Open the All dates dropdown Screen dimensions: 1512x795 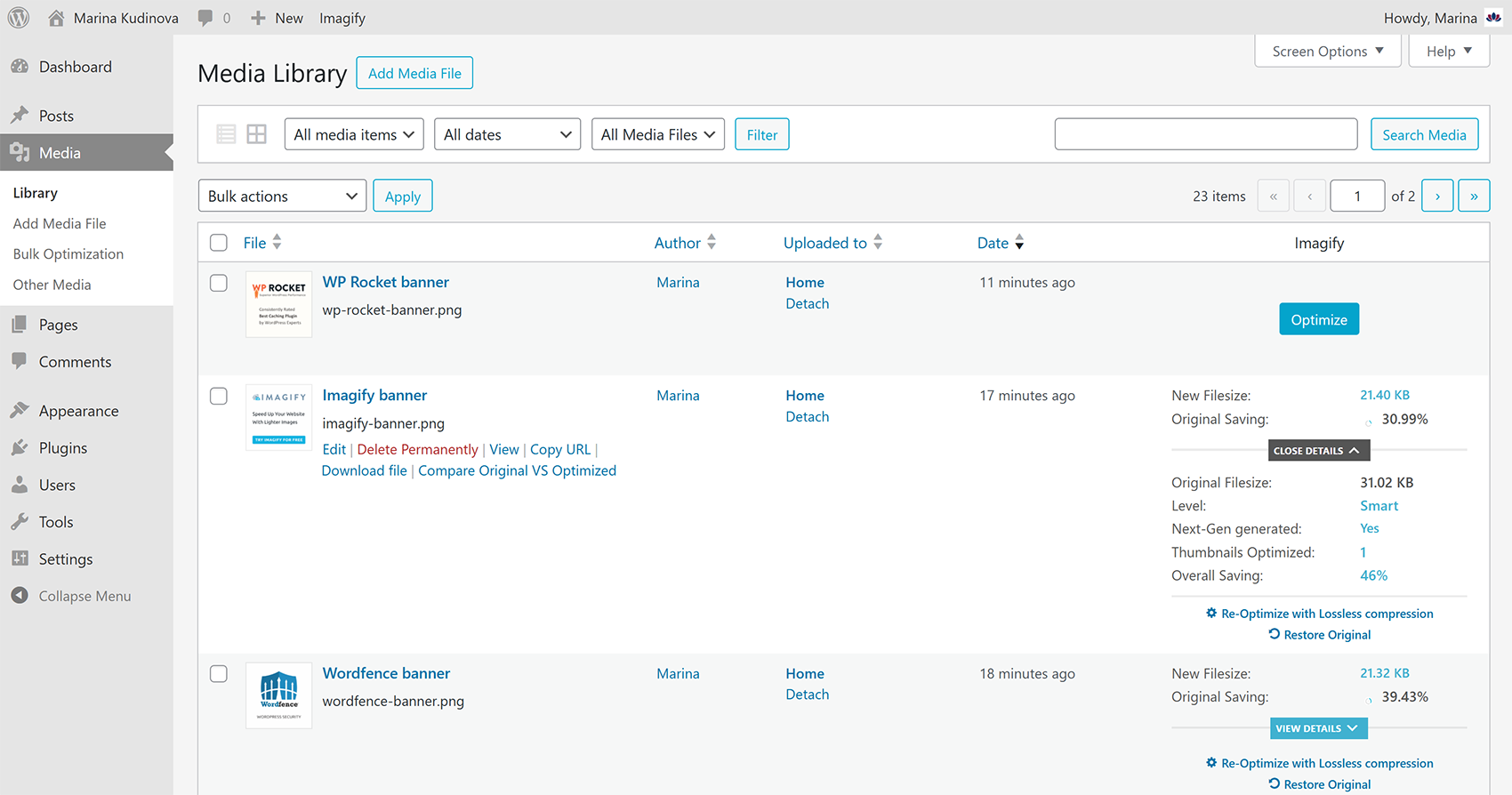point(507,134)
